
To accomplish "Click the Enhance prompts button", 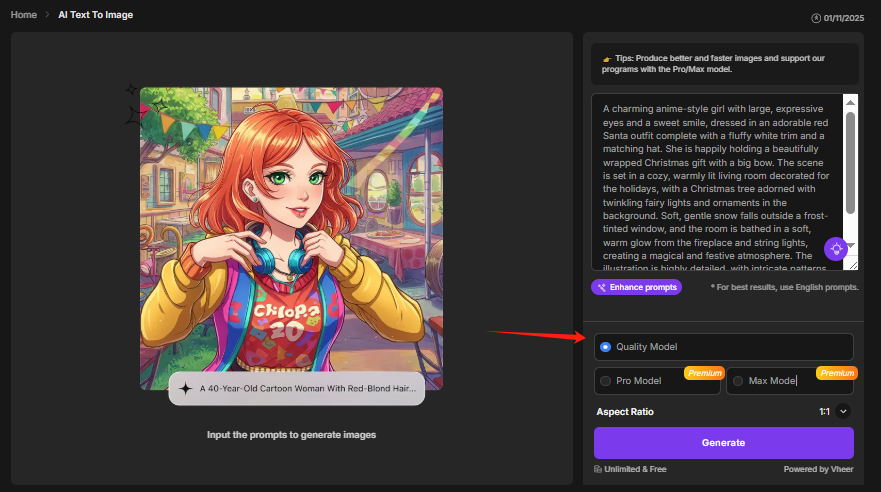I will (x=637, y=287).
